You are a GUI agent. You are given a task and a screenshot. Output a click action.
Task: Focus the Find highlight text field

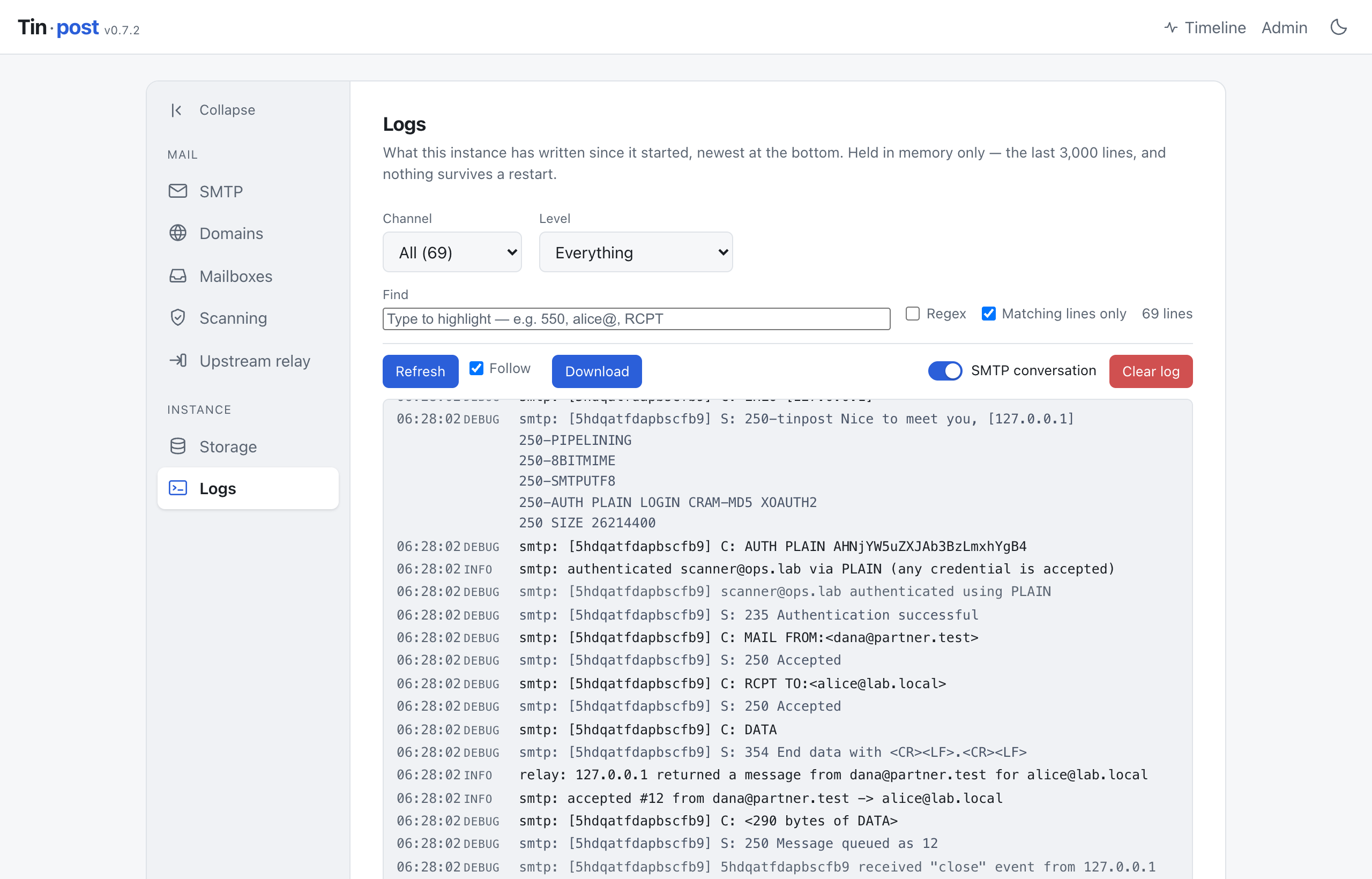(636, 318)
